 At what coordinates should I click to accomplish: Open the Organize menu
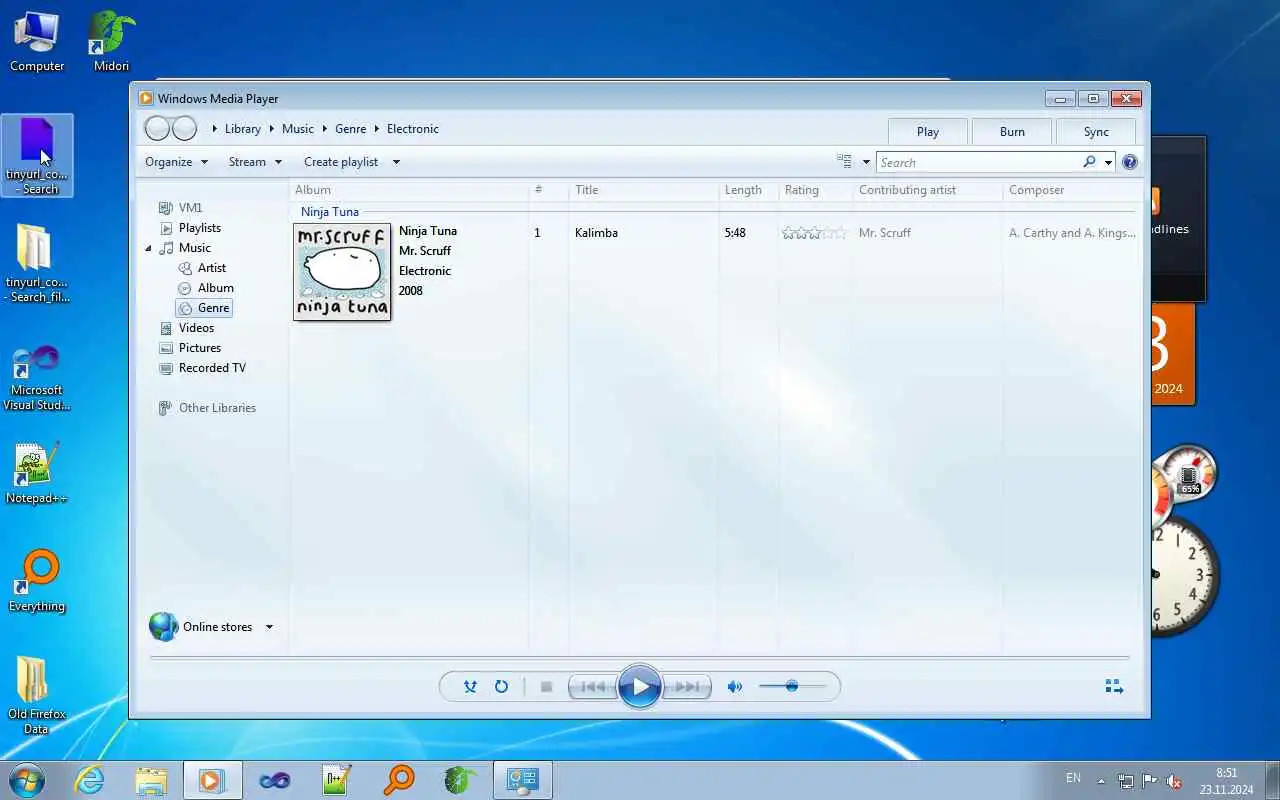176,162
